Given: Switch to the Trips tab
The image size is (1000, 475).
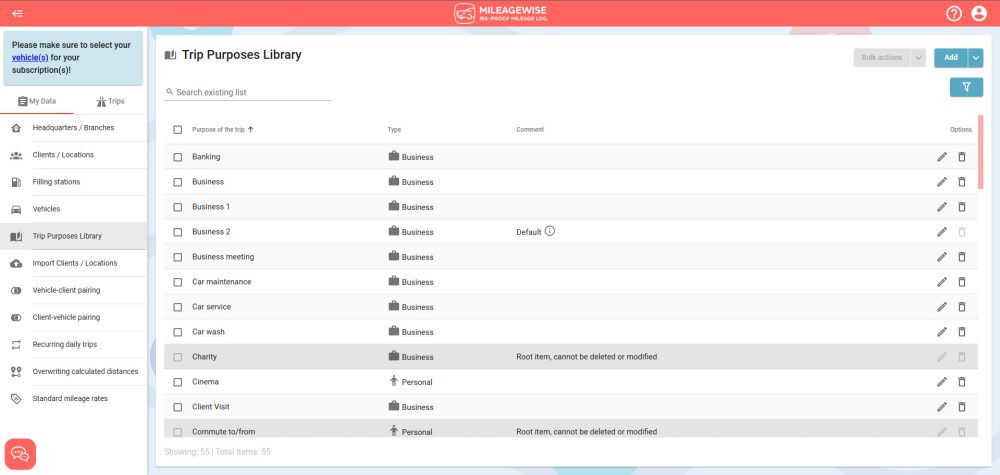Looking at the screenshot, I should [110, 101].
